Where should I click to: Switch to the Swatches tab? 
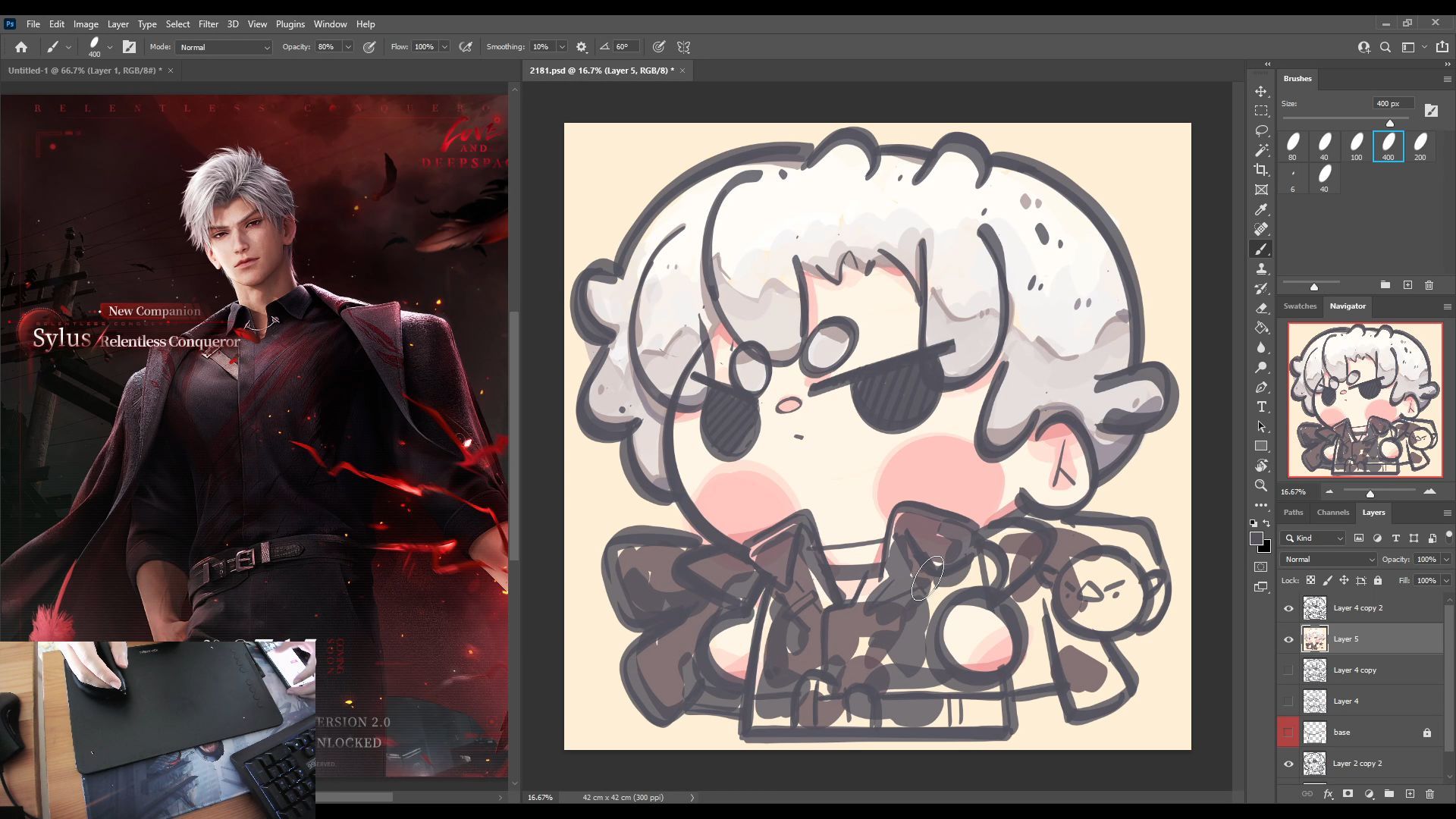[x=1300, y=306]
